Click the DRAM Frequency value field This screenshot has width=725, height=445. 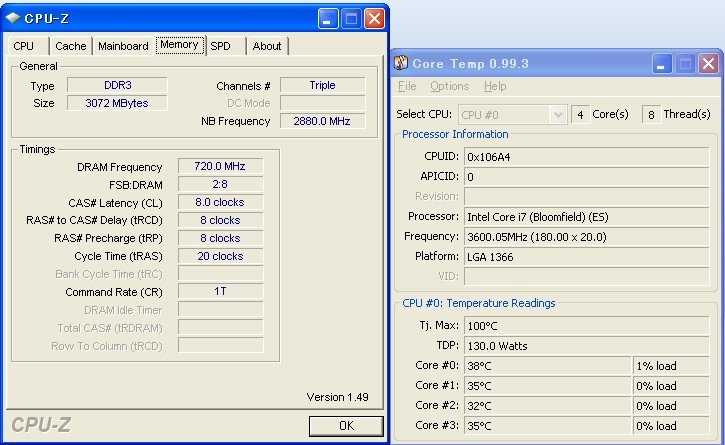pyautogui.click(x=220, y=166)
